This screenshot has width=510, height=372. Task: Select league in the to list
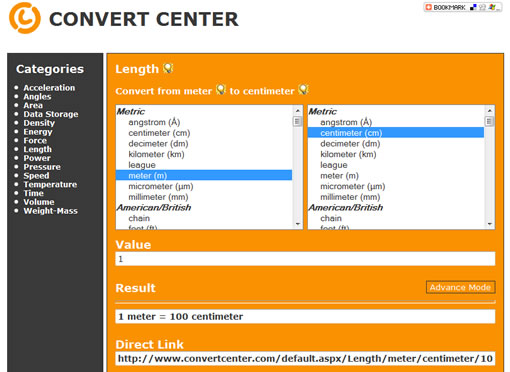click(396, 165)
